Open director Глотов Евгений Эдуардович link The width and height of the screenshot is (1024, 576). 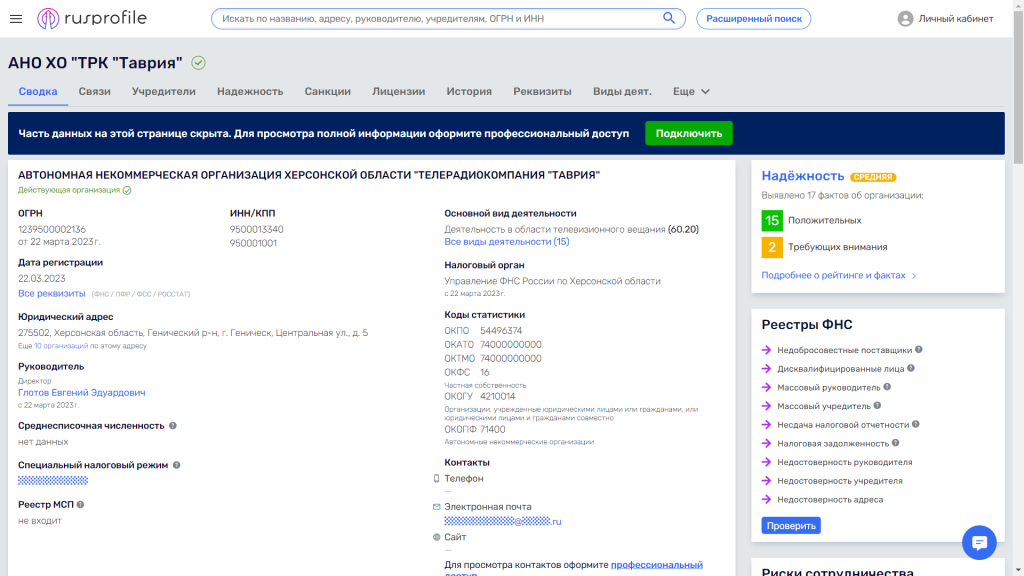(81, 393)
